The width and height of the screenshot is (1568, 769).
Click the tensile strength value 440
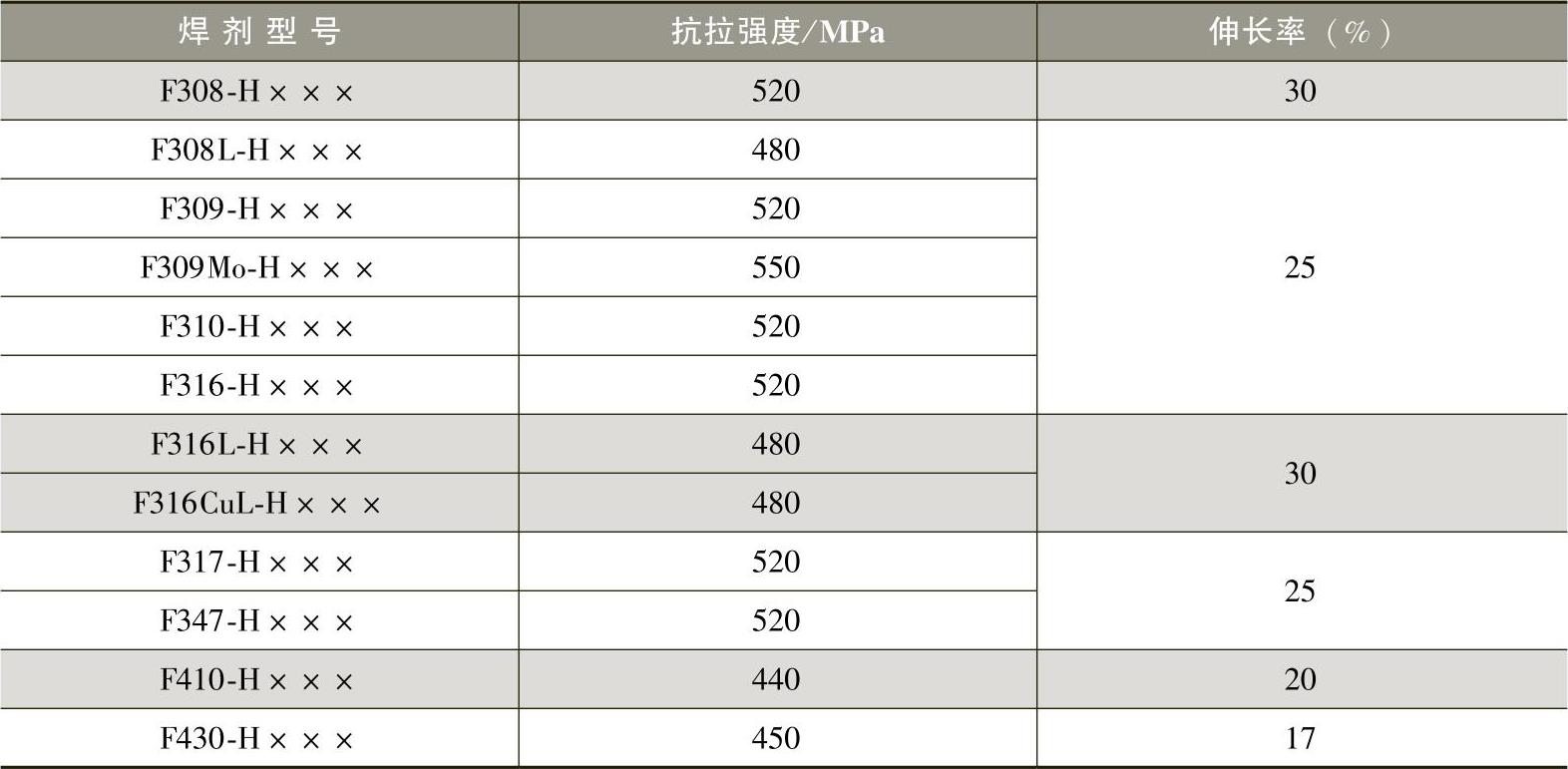(776, 679)
